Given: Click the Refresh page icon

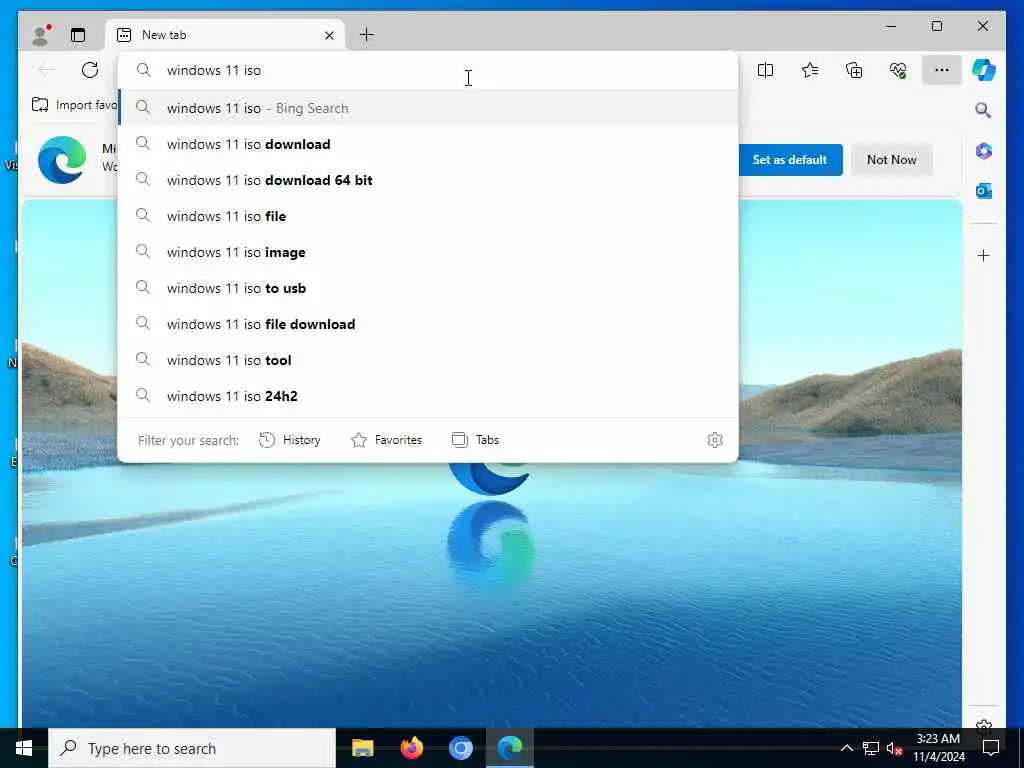Looking at the screenshot, I should tap(89, 70).
